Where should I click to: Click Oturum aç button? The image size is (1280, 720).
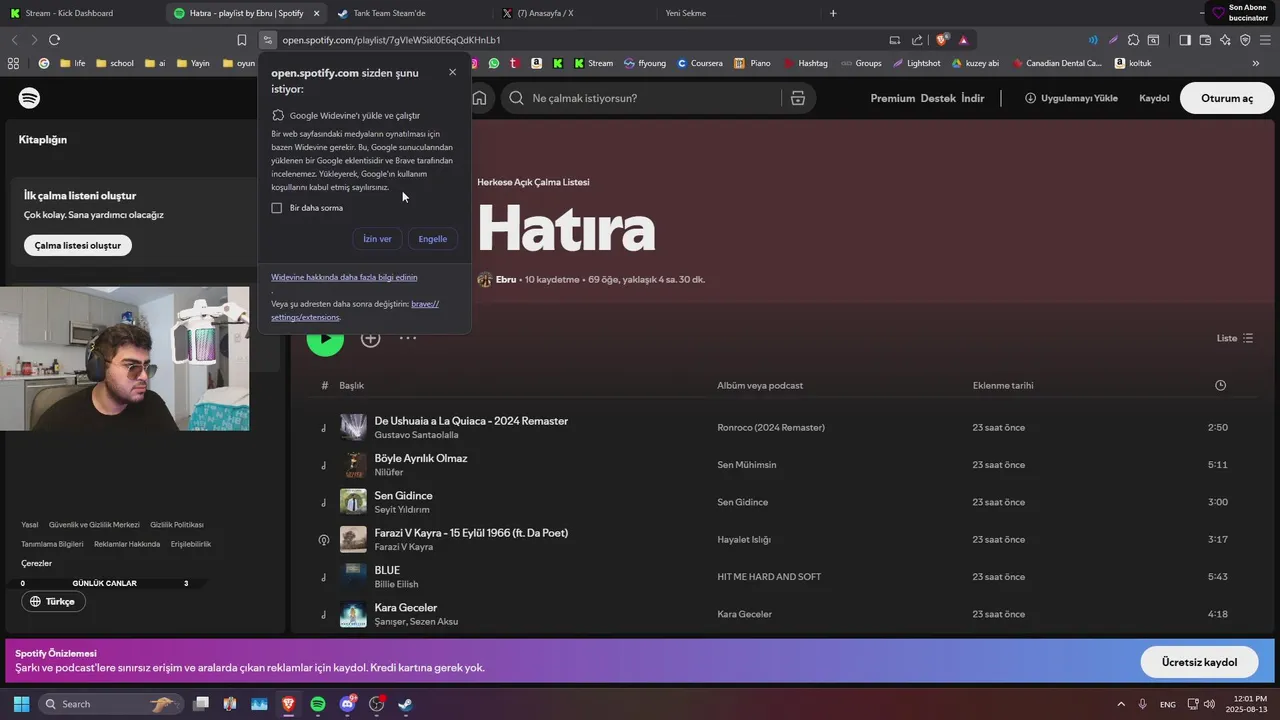click(1227, 98)
